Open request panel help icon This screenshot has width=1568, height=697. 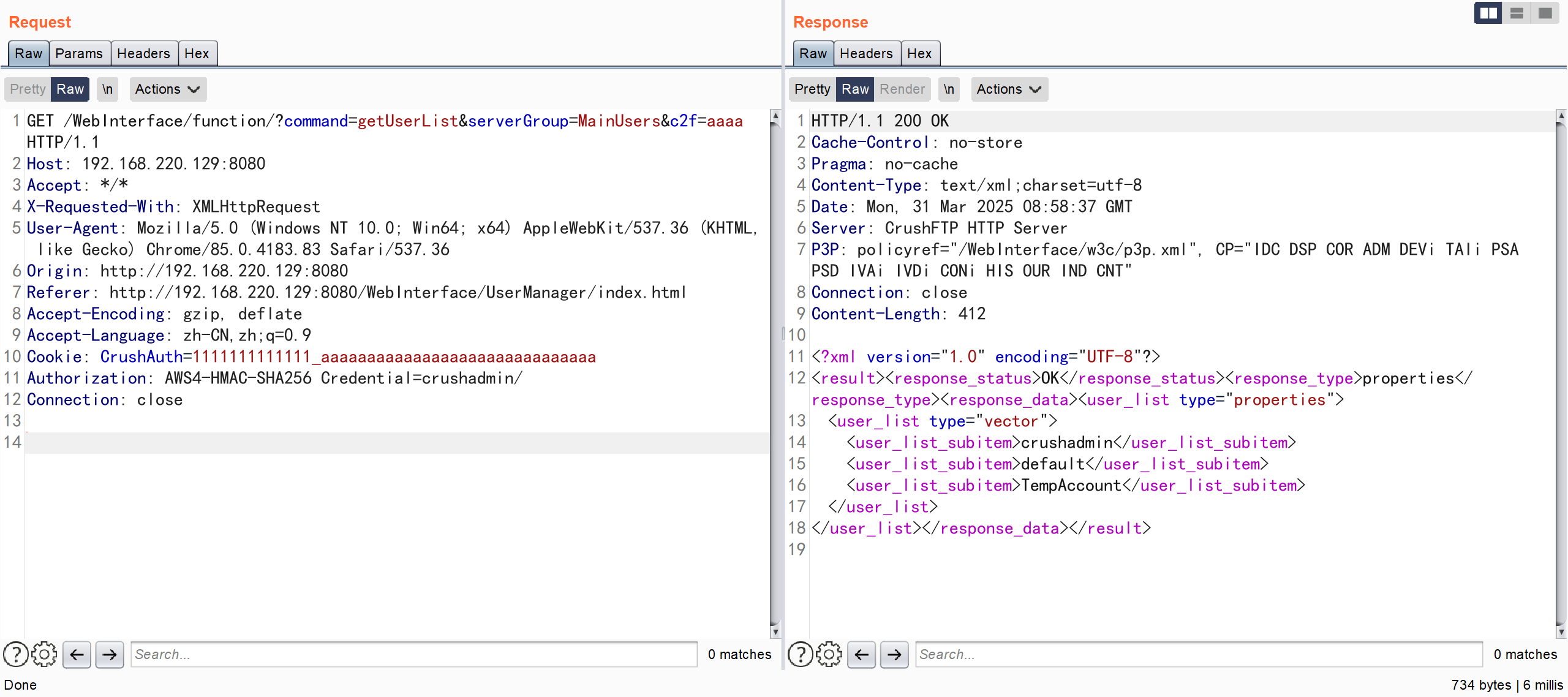(15, 654)
